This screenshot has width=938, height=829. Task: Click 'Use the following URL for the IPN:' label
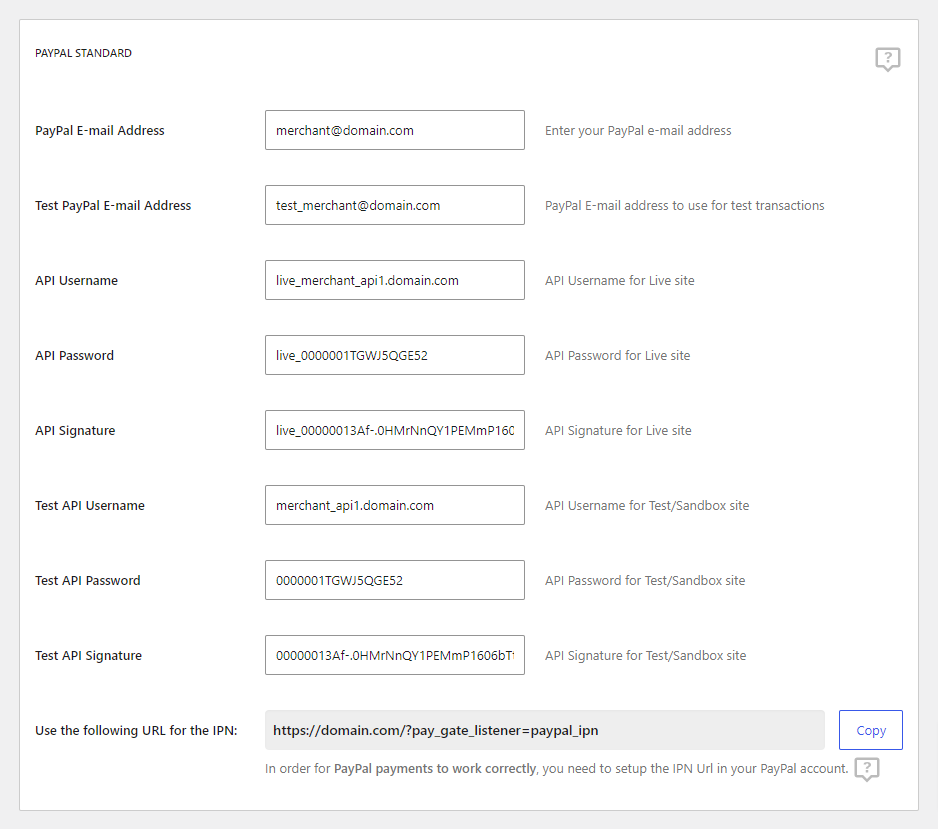[136, 730]
